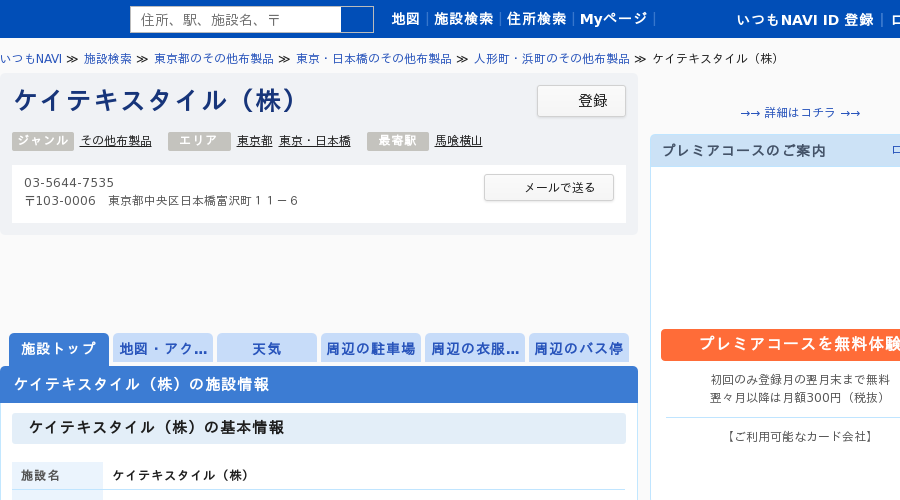Click the 登録 button
This screenshot has height=500, width=900.
(581, 101)
